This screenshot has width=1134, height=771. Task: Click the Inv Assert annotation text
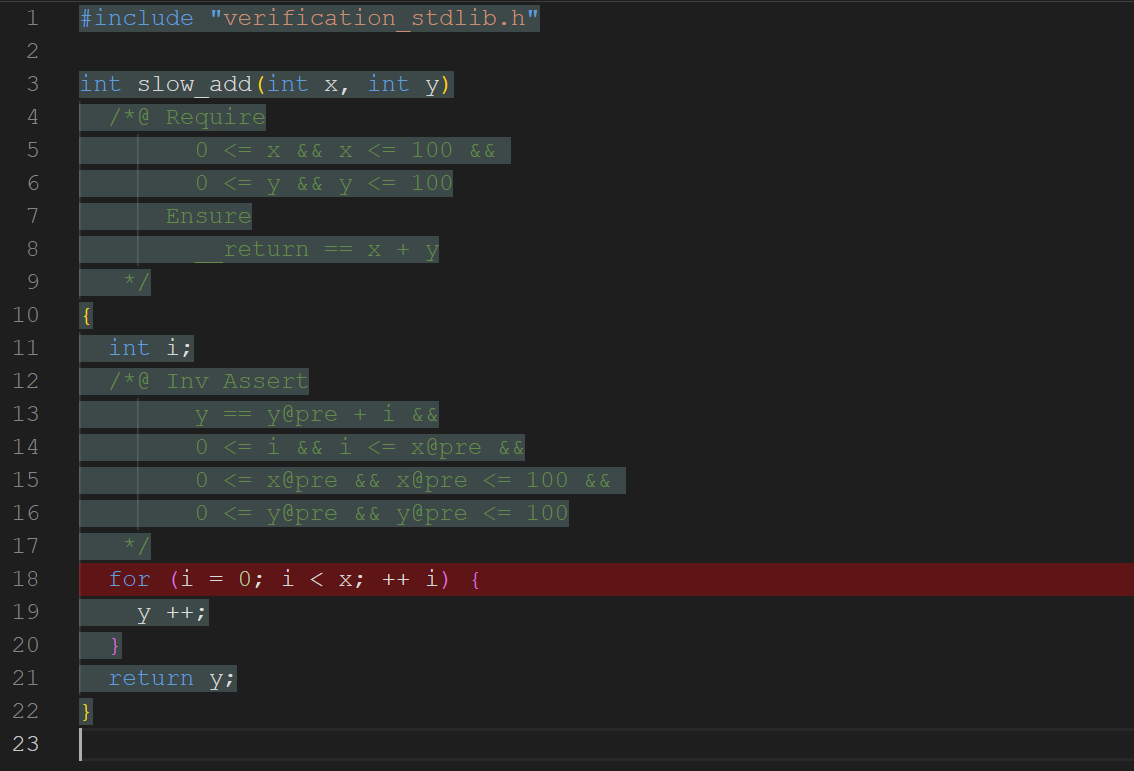(x=237, y=381)
